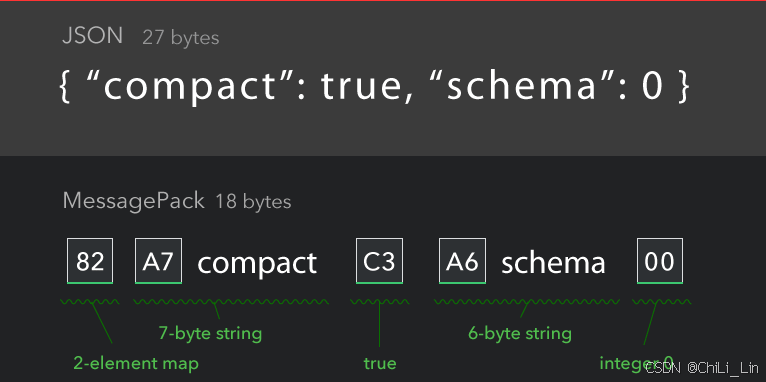Click the word schema after A6
Image resolution: width=766 pixels, height=382 pixels.
(553, 263)
